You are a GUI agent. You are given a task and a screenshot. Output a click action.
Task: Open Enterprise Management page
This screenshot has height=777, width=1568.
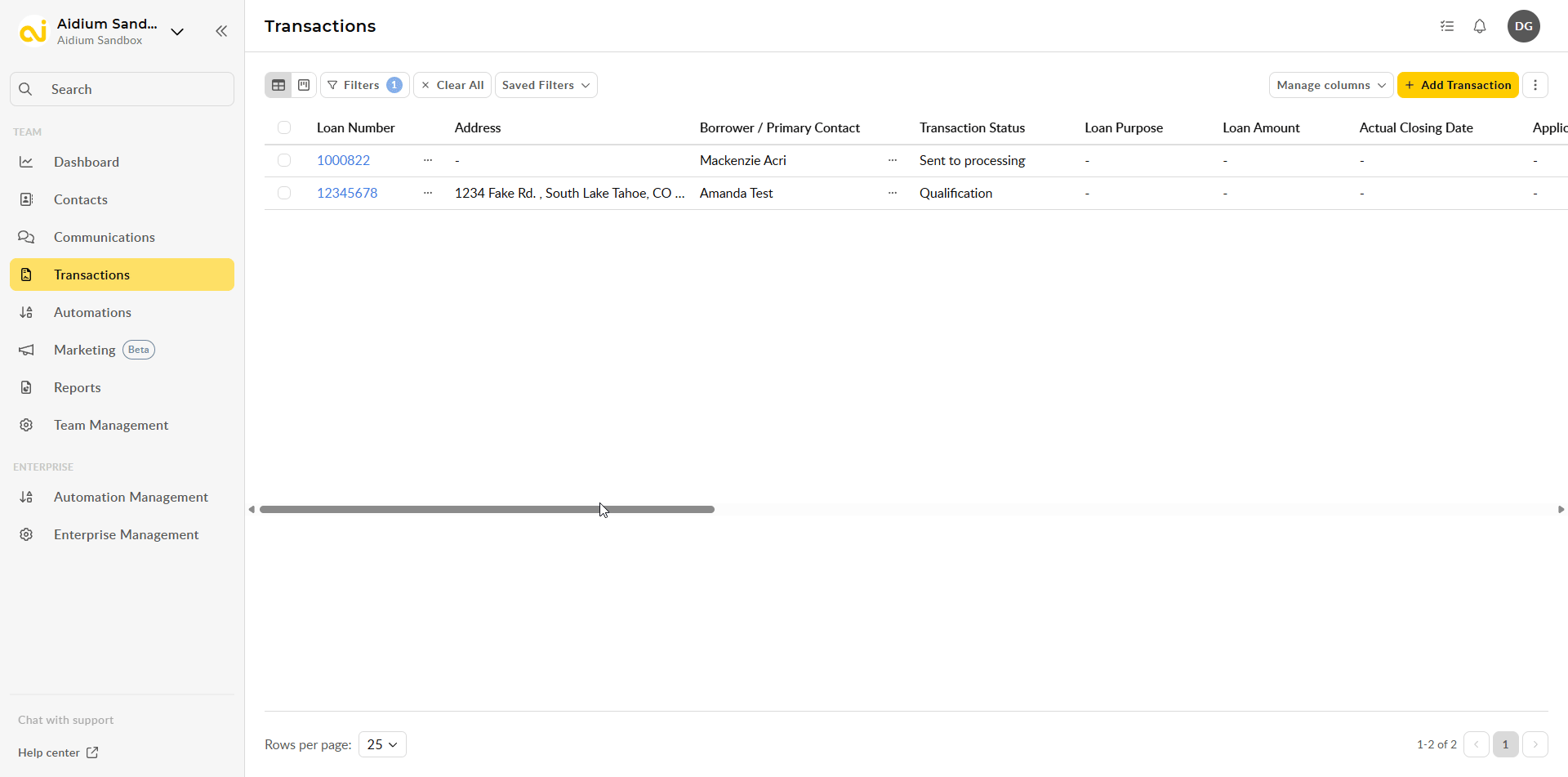(x=122, y=534)
